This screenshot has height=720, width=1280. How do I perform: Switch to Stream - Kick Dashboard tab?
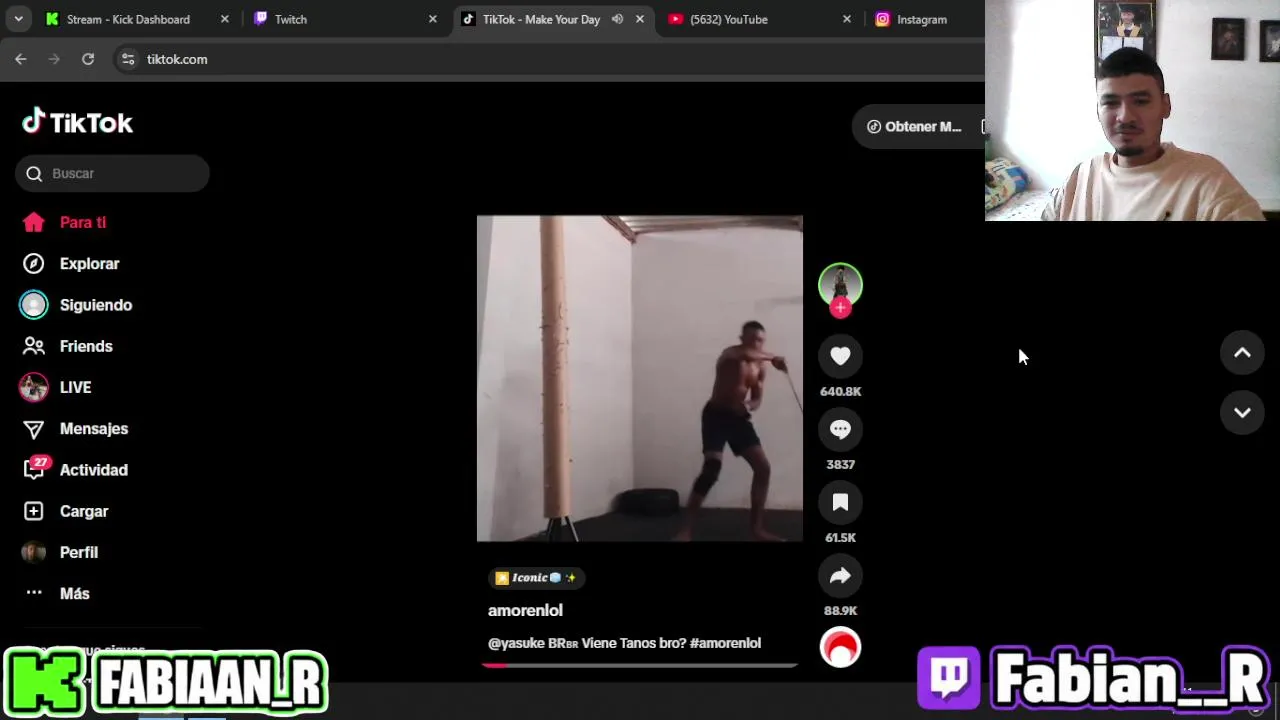[x=128, y=19]
